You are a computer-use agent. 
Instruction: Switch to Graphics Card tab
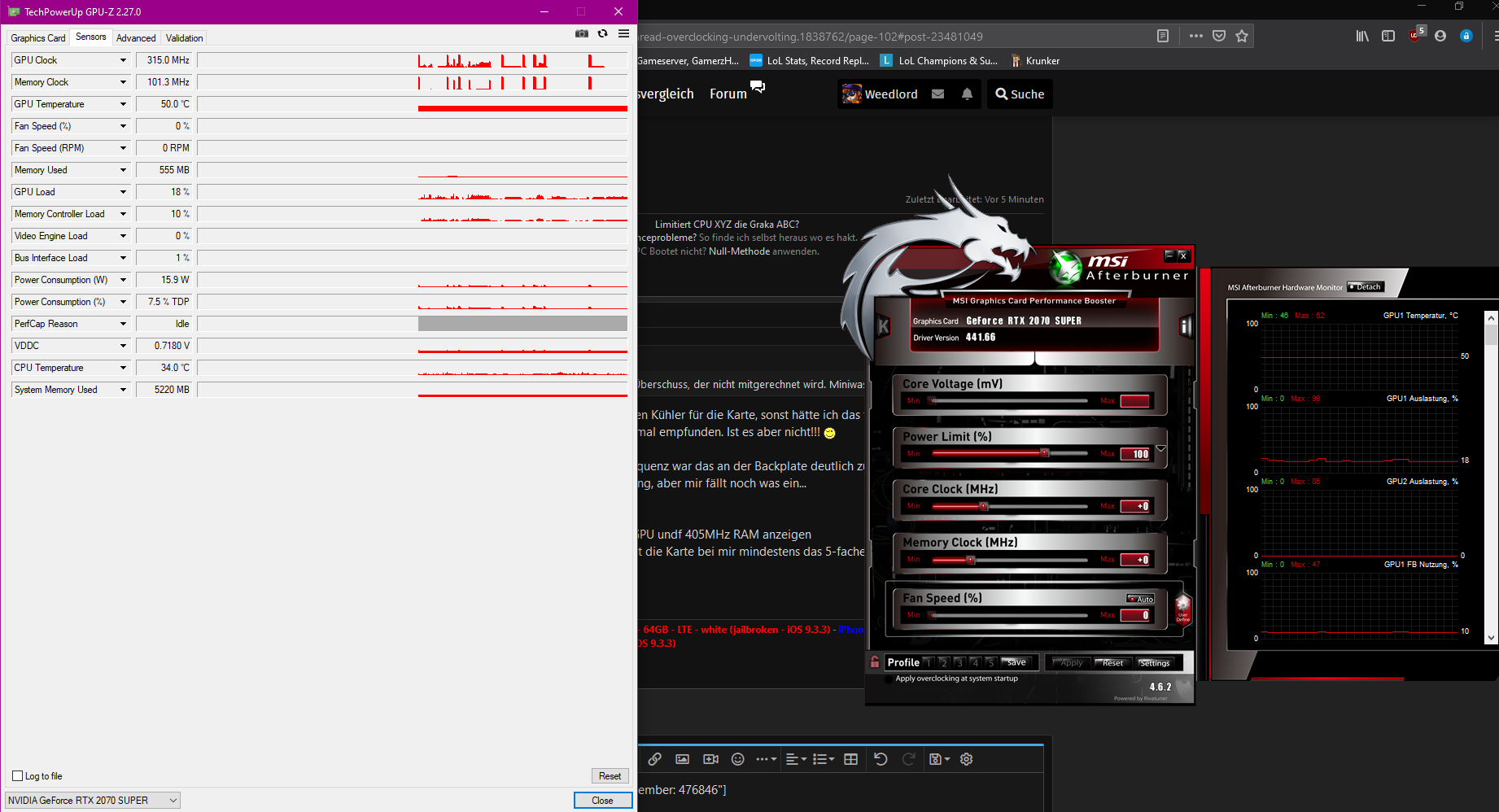pyautogui.click(x=38, y=38)
